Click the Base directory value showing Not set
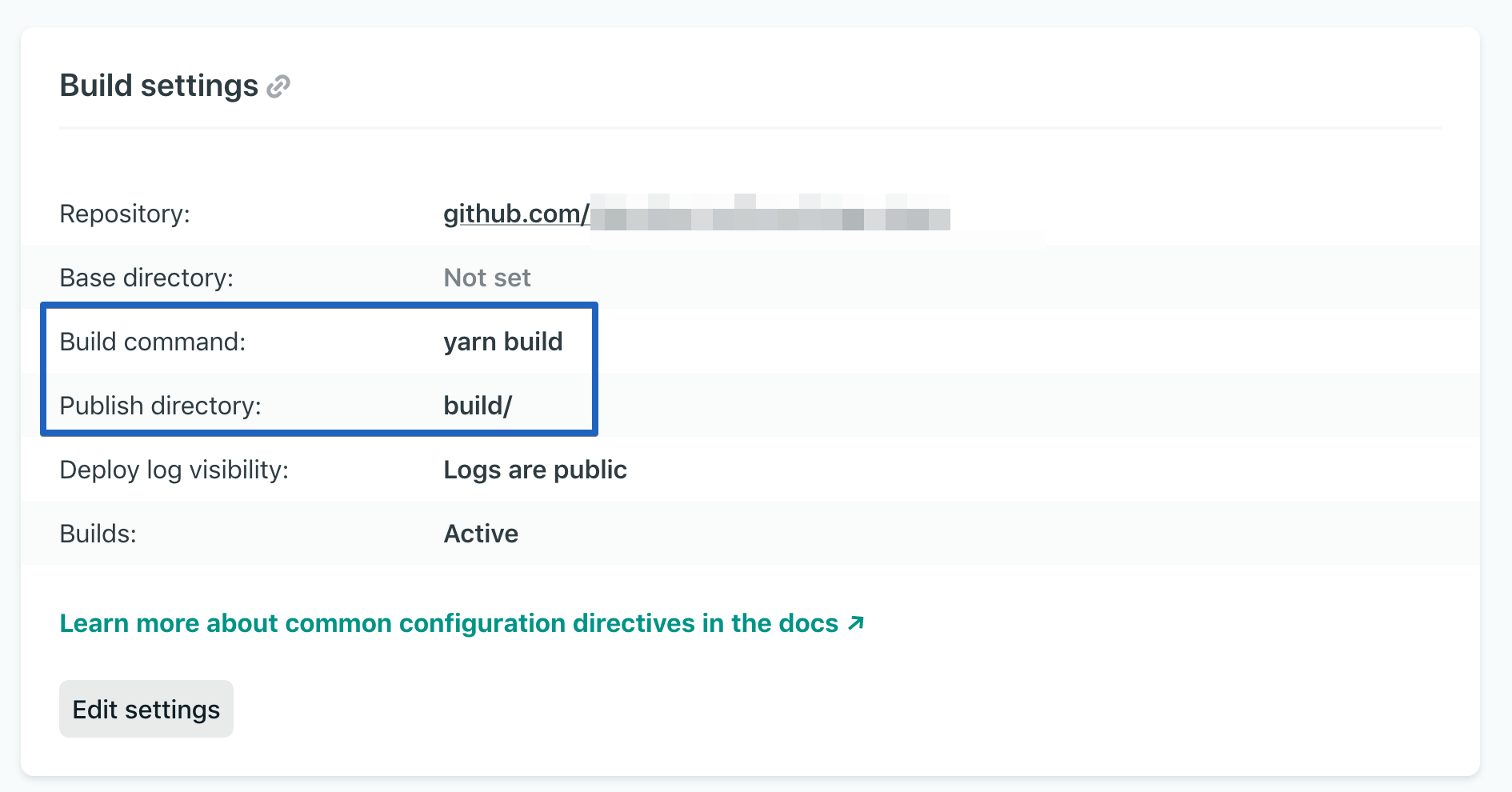This screenshot has width=1512, height=792. [x=486, y=278]
